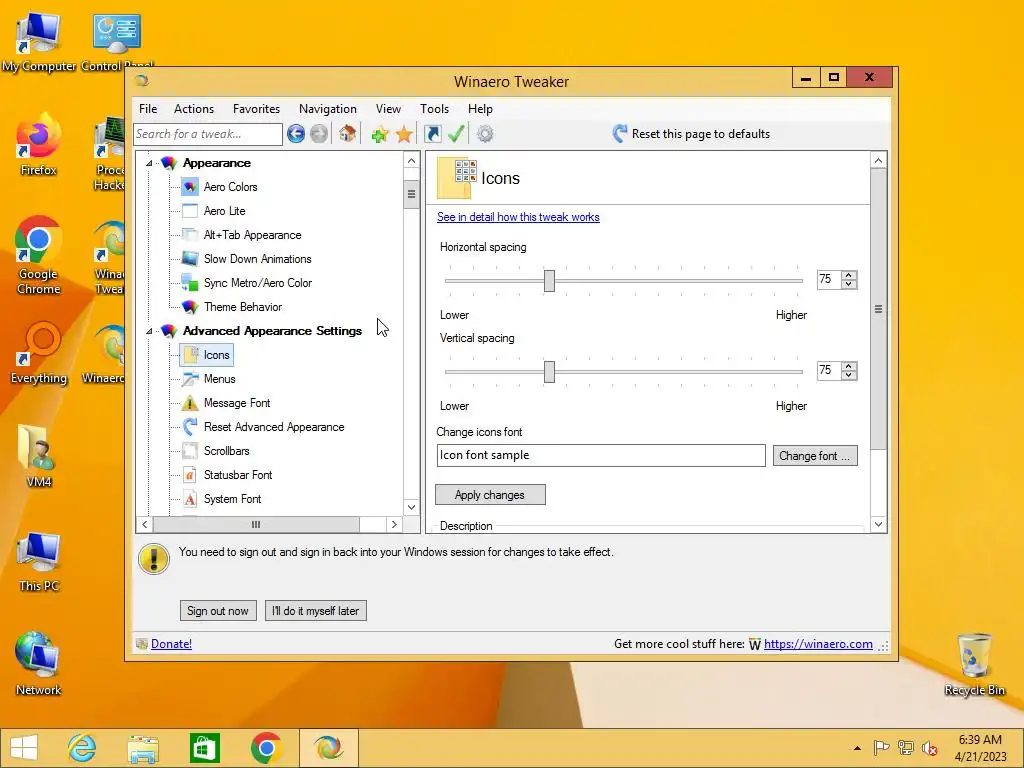Open File Explorer from the taskbar
The image size is (1024, 768).
(x=143, y=748)
